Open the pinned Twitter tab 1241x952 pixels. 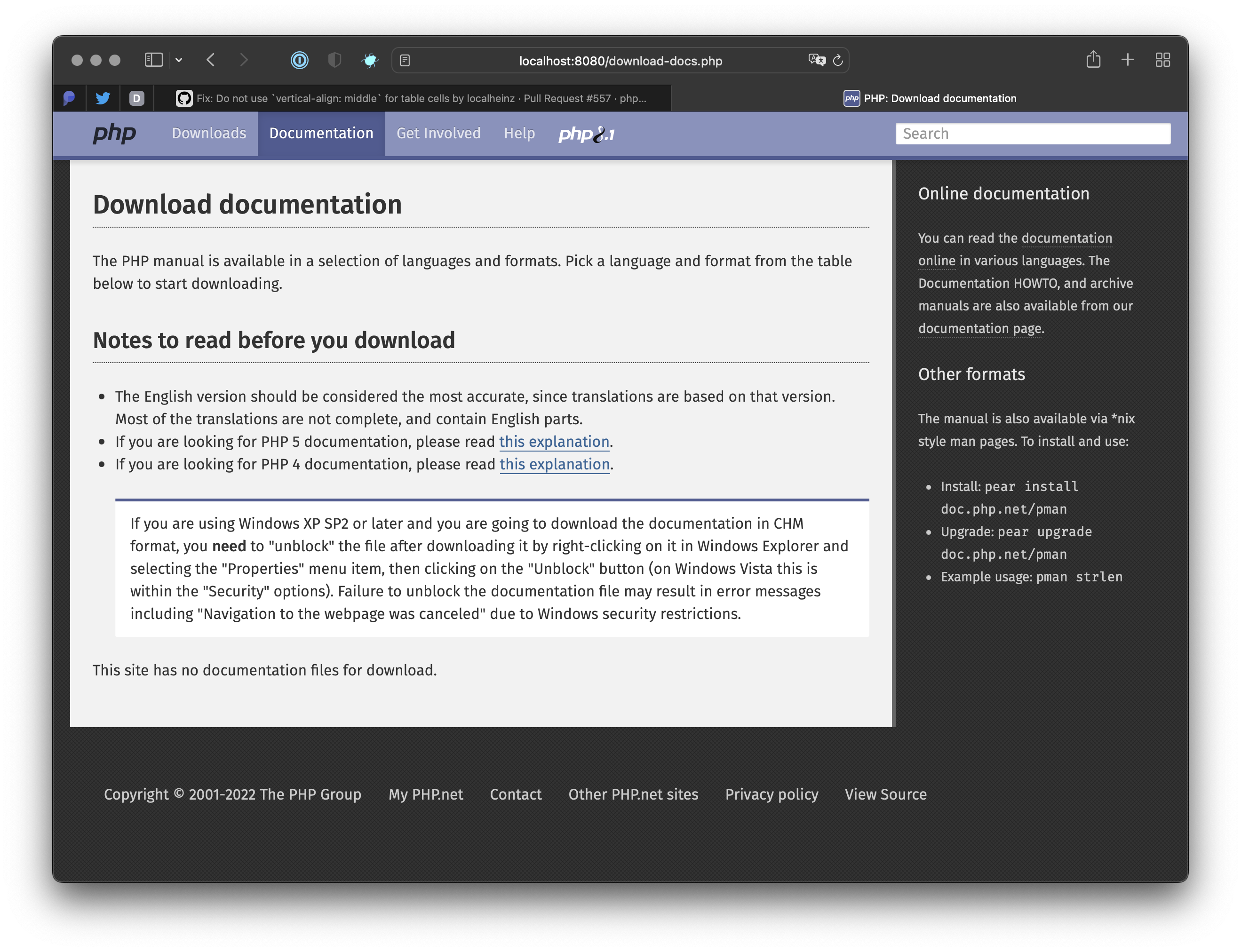(x=103, y=98)
